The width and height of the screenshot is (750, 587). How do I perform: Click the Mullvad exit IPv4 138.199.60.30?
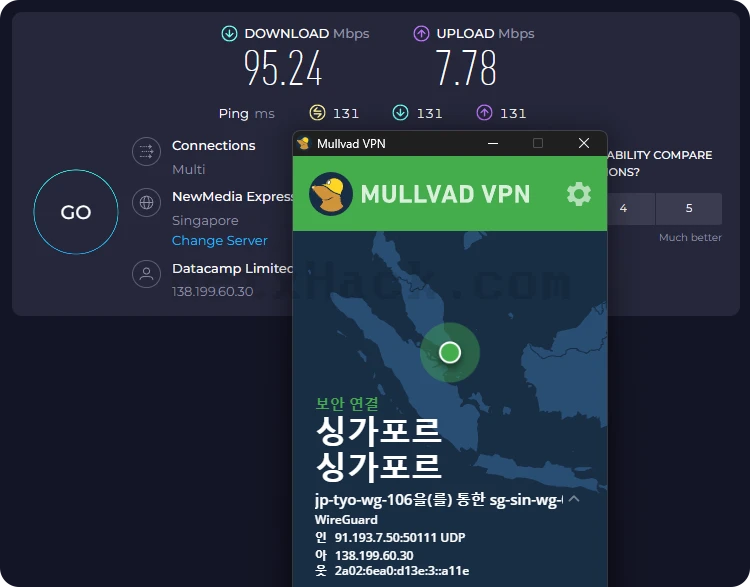374,555
